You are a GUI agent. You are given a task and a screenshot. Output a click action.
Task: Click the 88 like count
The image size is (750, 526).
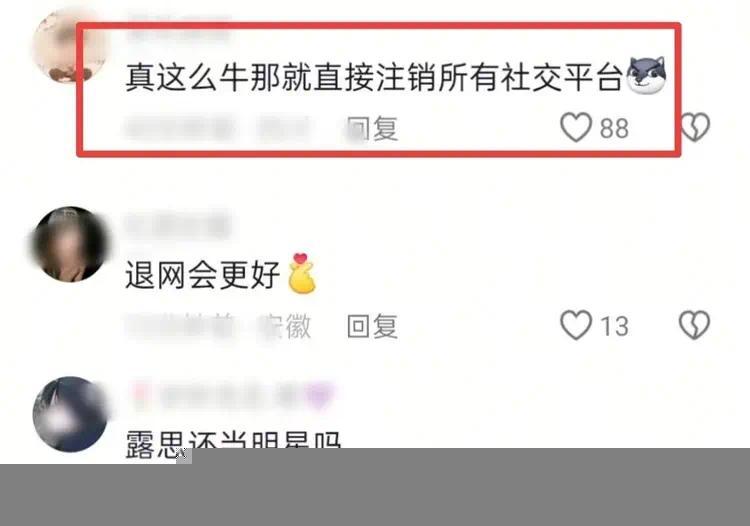[x=614, y=128]
